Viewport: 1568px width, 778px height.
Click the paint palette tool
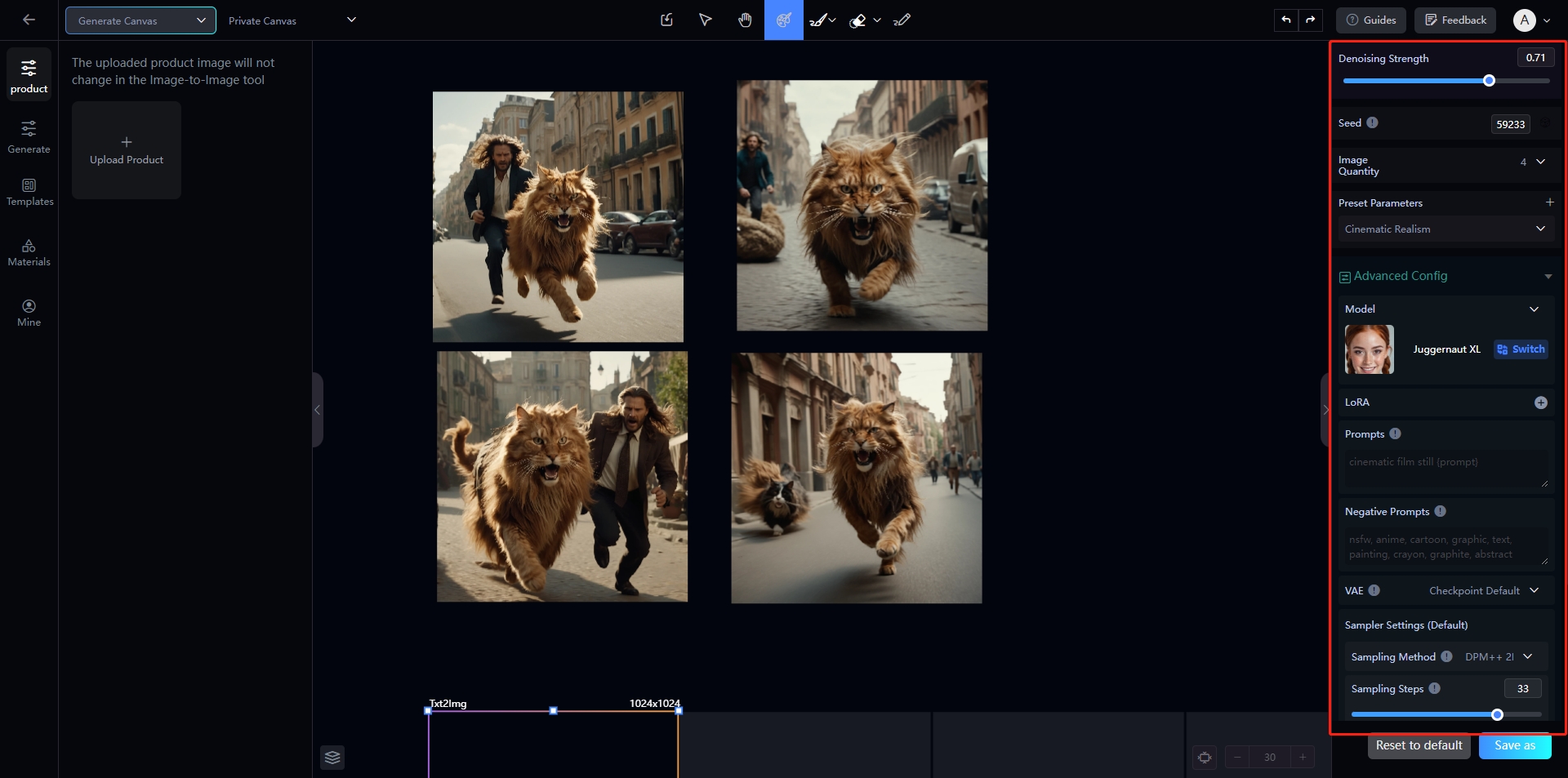point(783,20)
